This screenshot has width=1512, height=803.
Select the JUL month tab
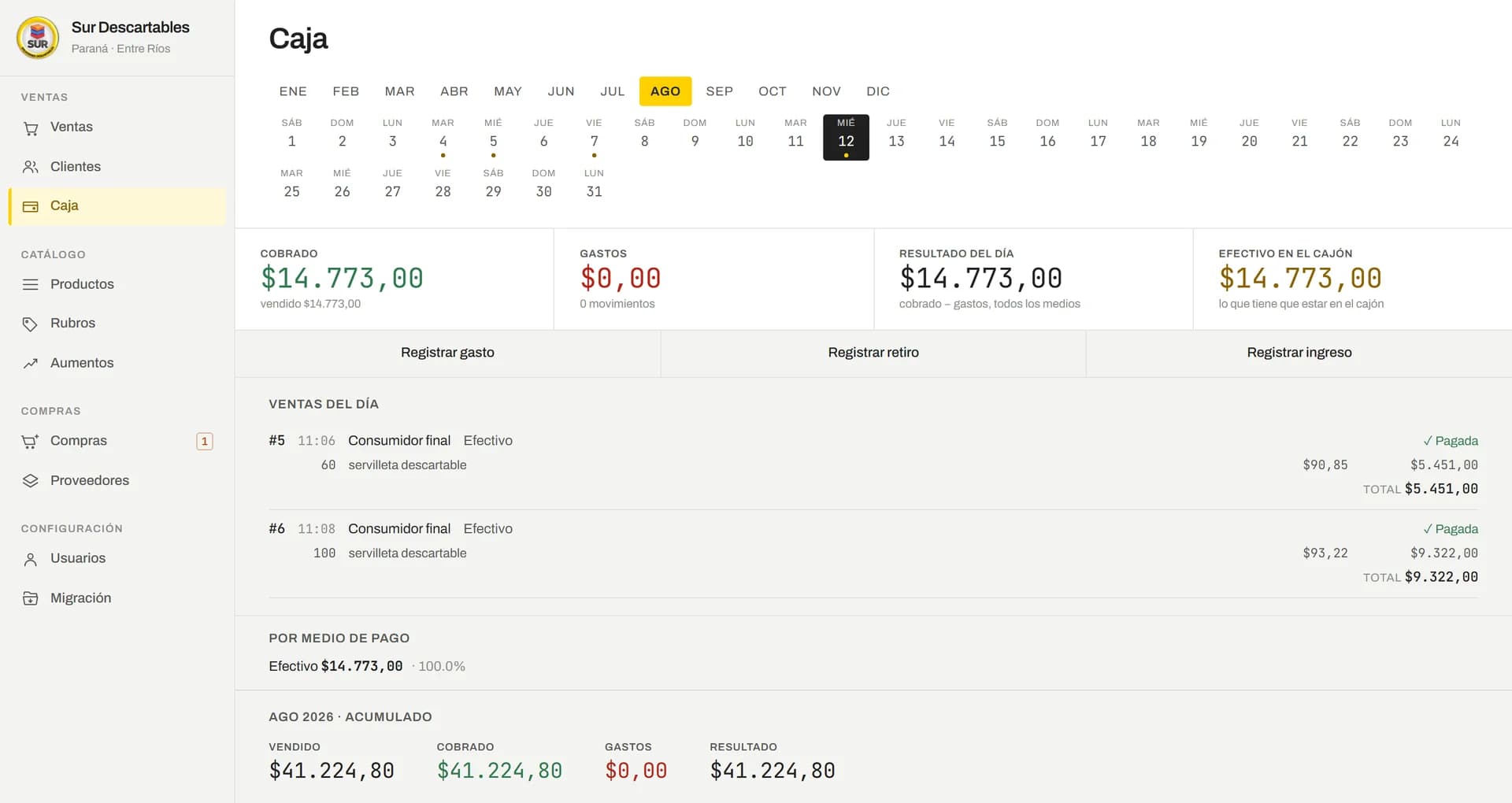[x=613, y=91]
